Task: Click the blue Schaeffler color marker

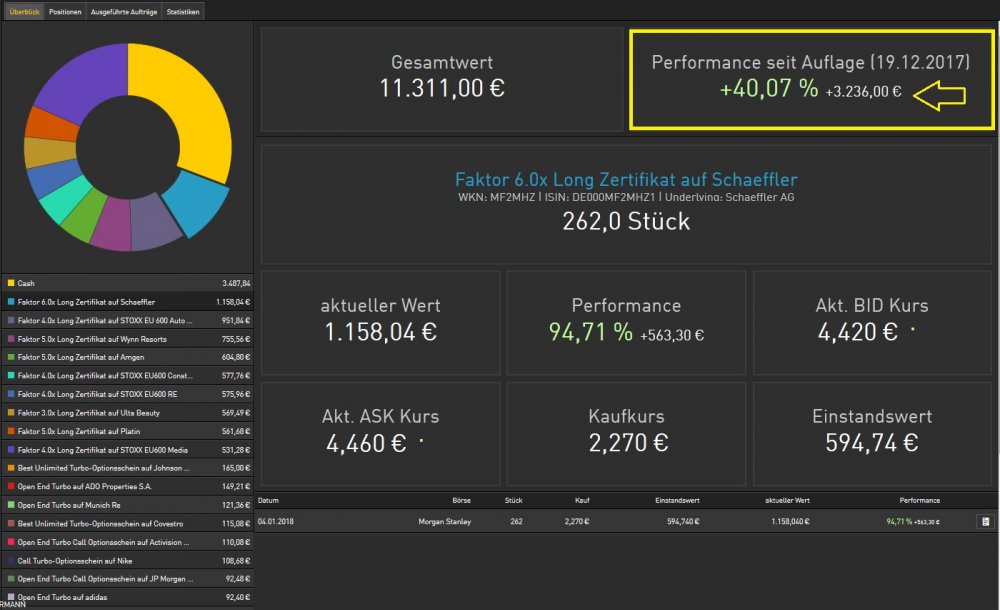Action: 10,301
